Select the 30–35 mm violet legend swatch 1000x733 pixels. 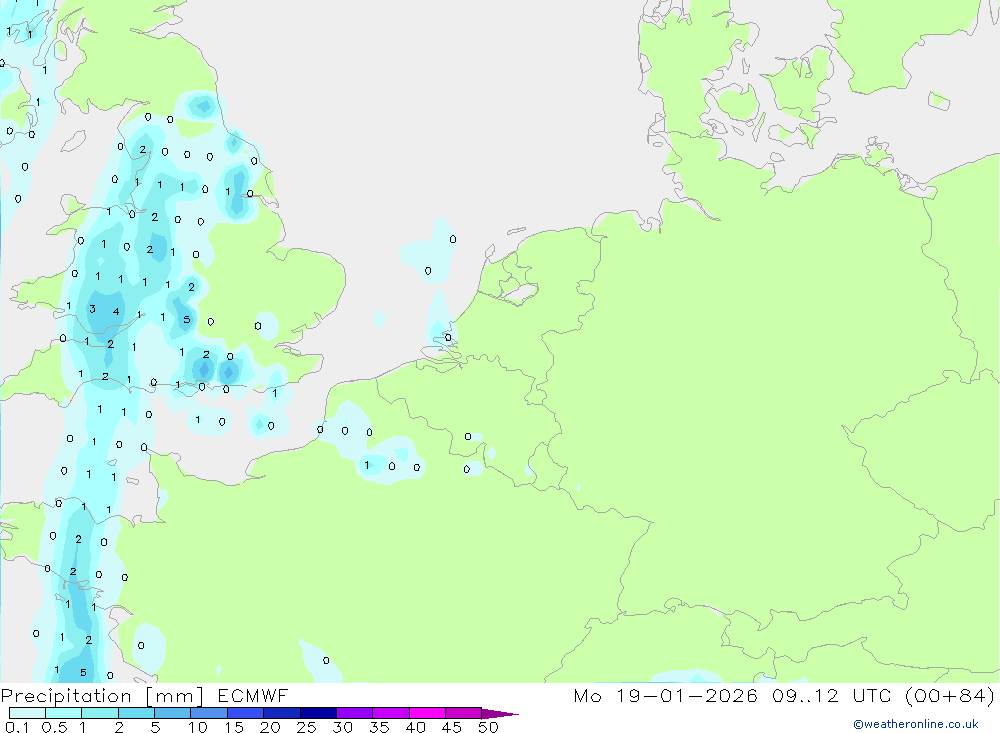click(x=355, y=713)
